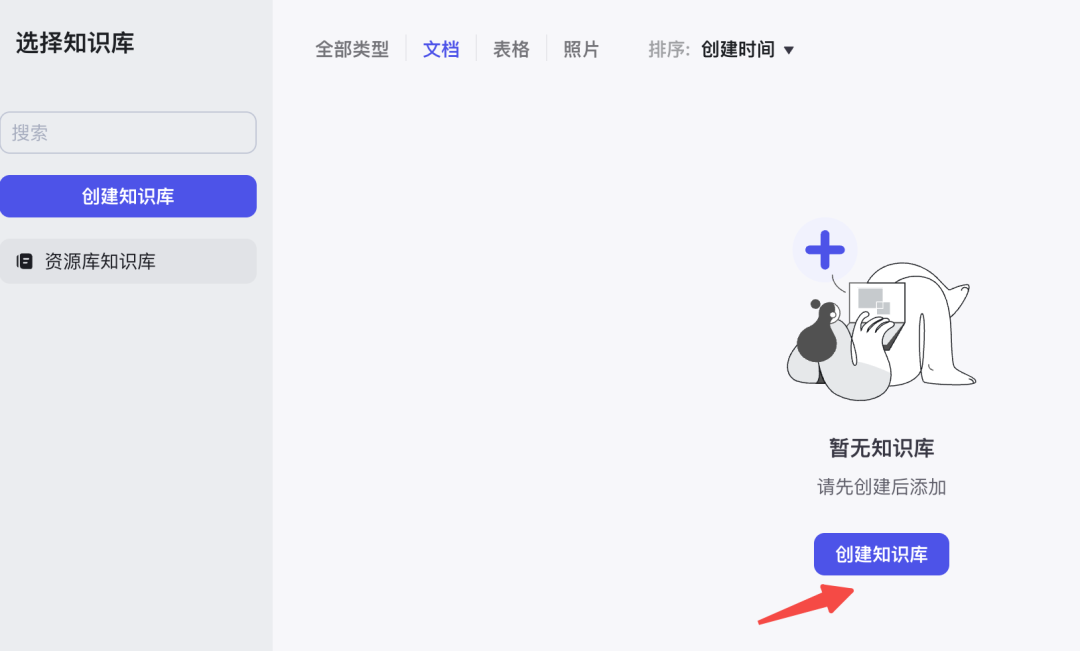Image resolution: width=1080 pixels, height=651 pixels.
Task: Switch to the 表格 filter tab
Action: 511,50
